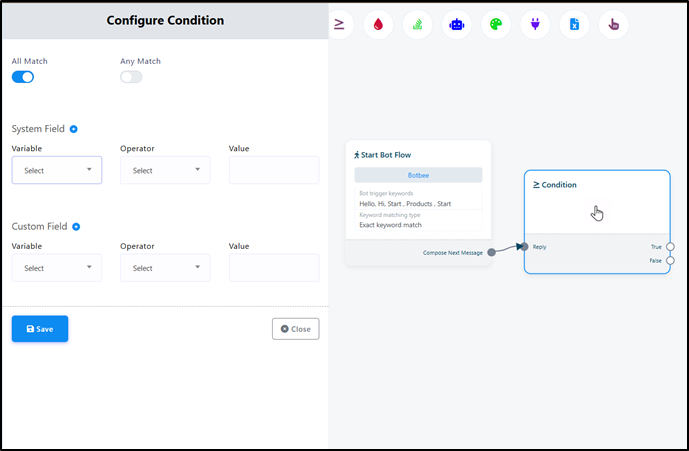Click the green palette icon

click(x=495, y=24)
